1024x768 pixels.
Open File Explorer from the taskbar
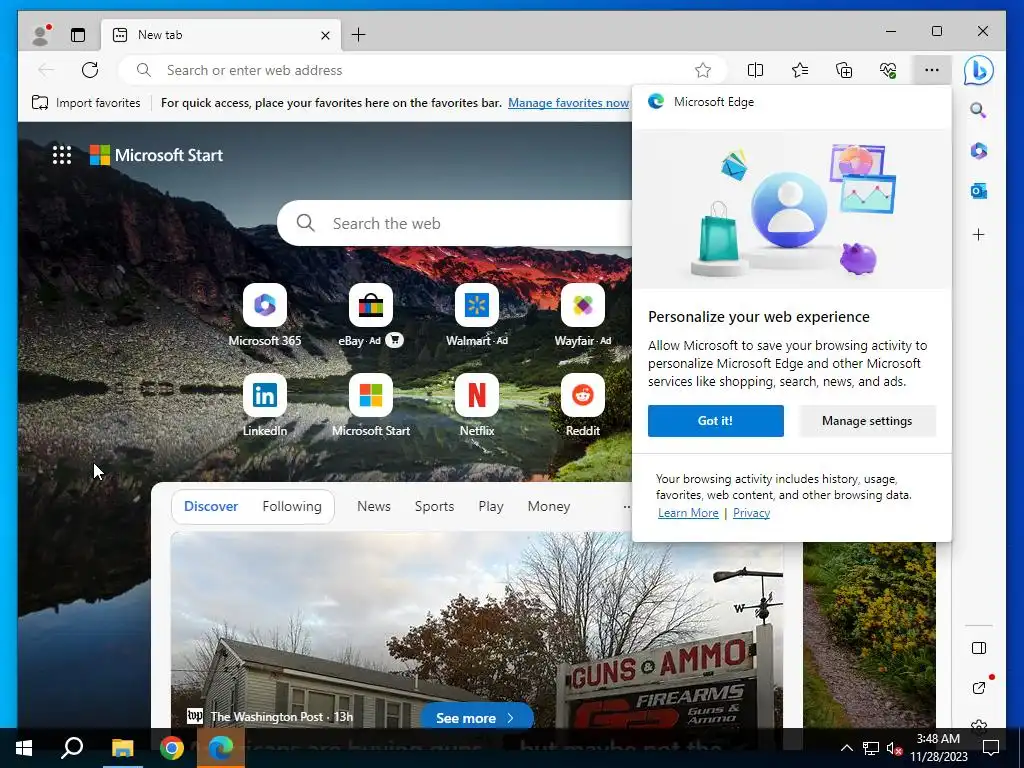click(x=122, y=748)
